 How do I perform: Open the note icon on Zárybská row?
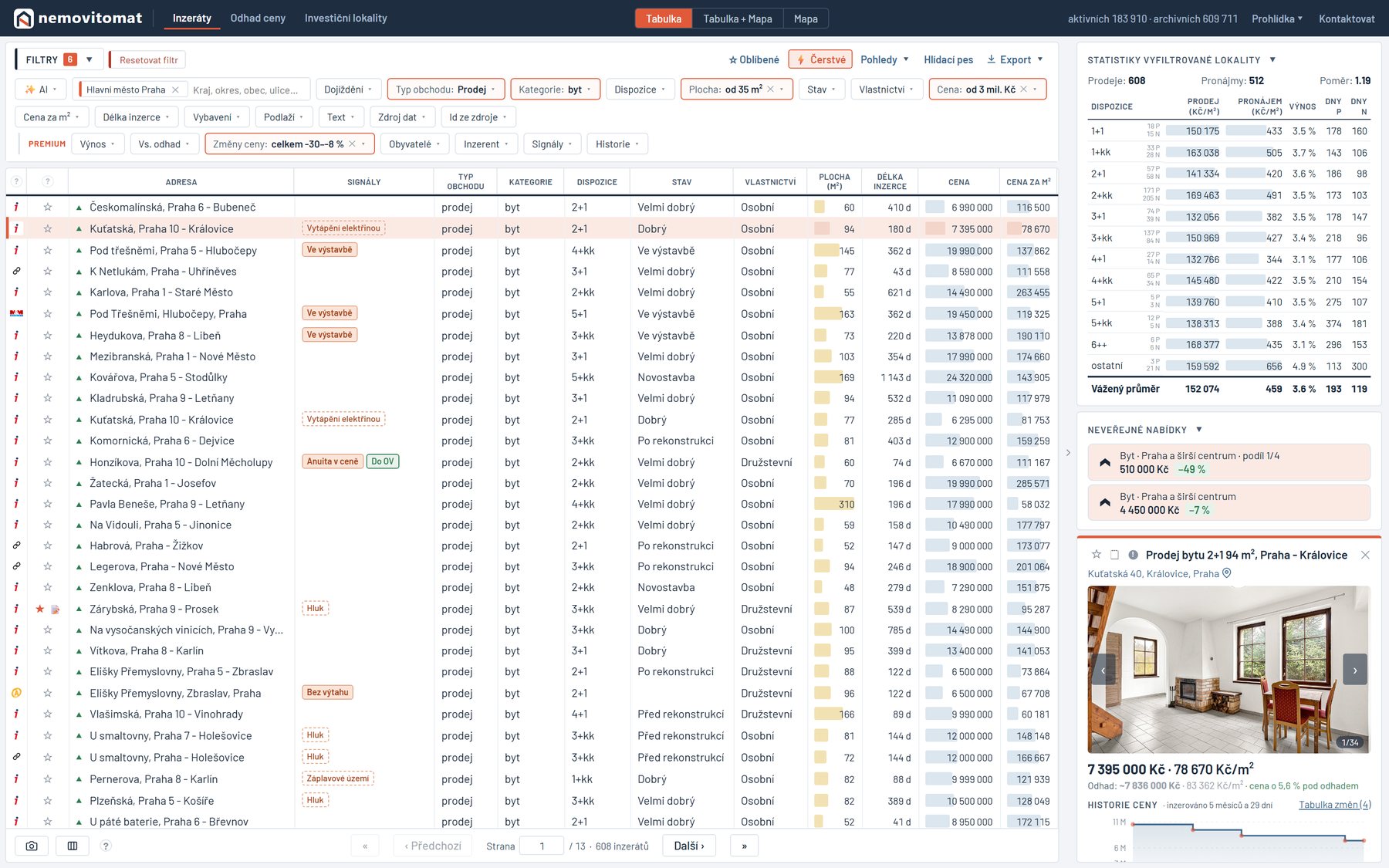pos(56,610)
